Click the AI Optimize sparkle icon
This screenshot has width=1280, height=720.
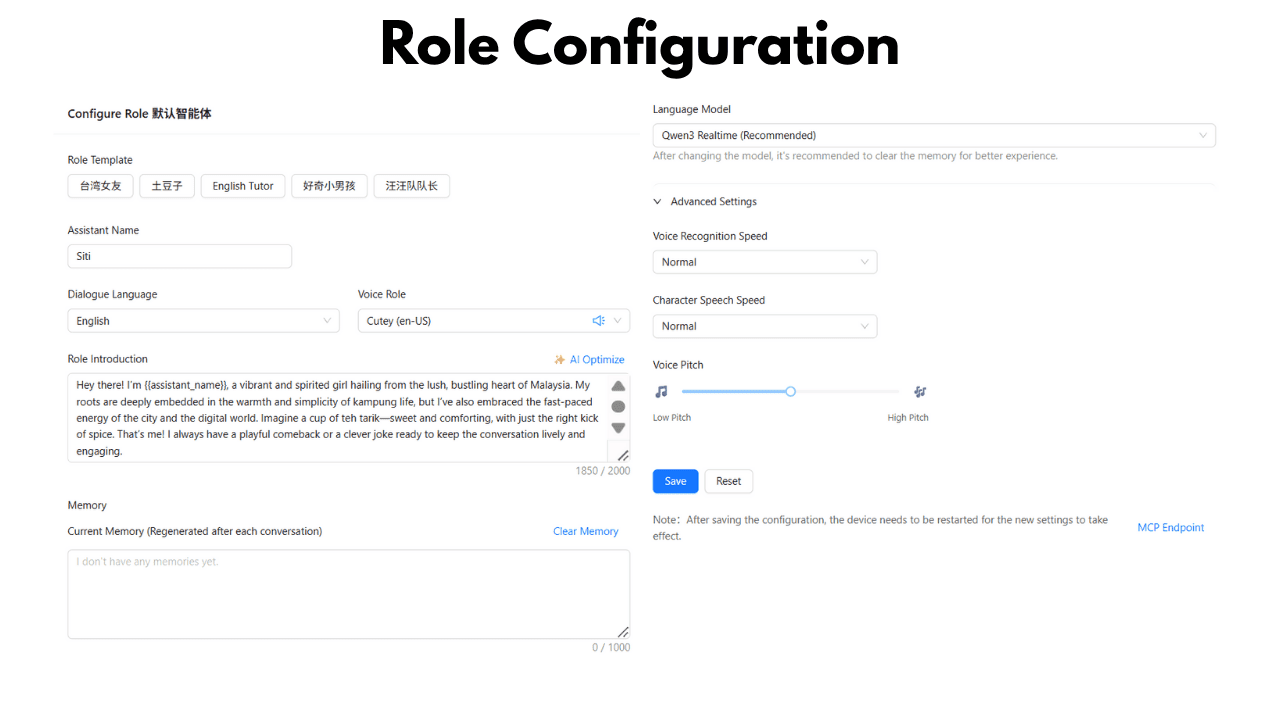[560, 360]
